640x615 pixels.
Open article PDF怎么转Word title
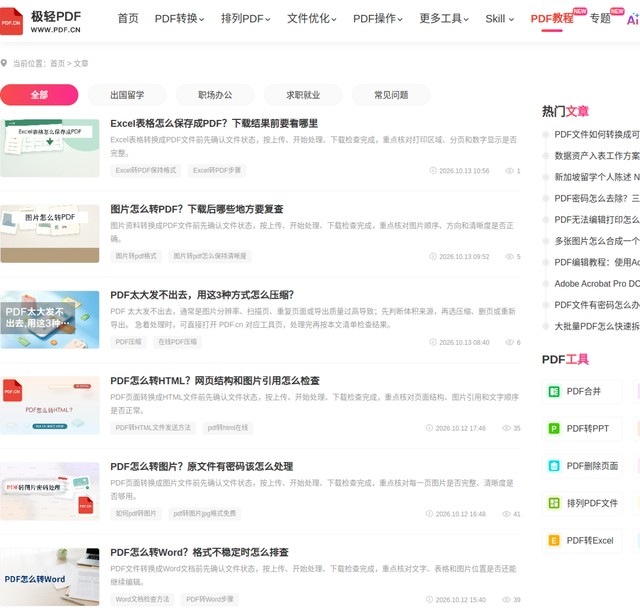tap(199, 552)
